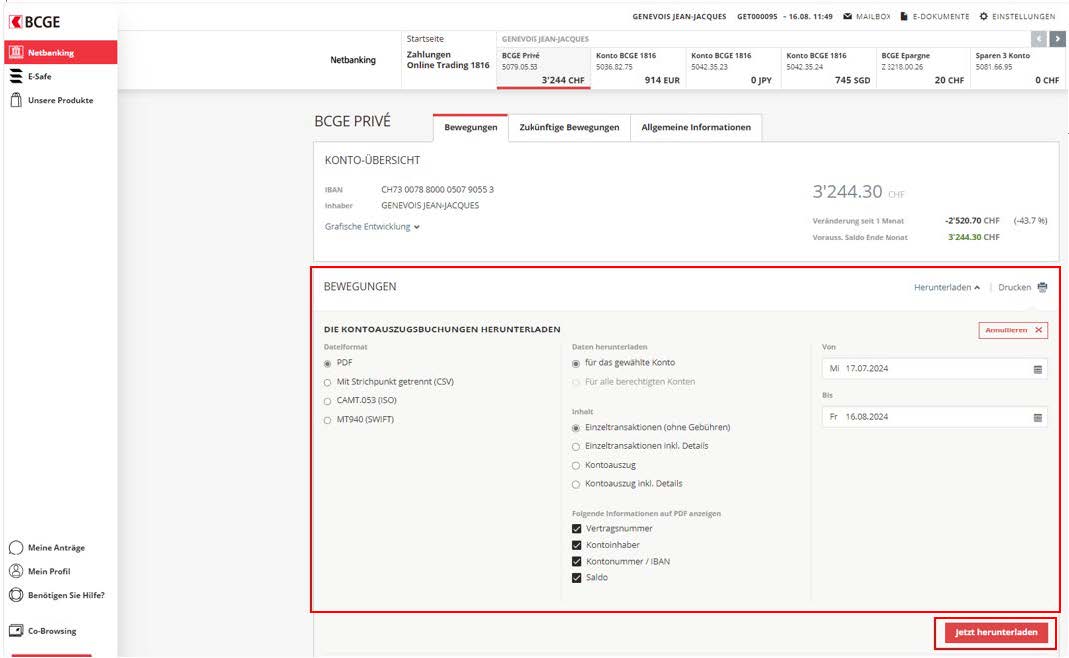The width and height of the screenshot is (1069, 658).
Task: Click the -2'520.70 CHF change value
Action: click(x=972, y=221)
